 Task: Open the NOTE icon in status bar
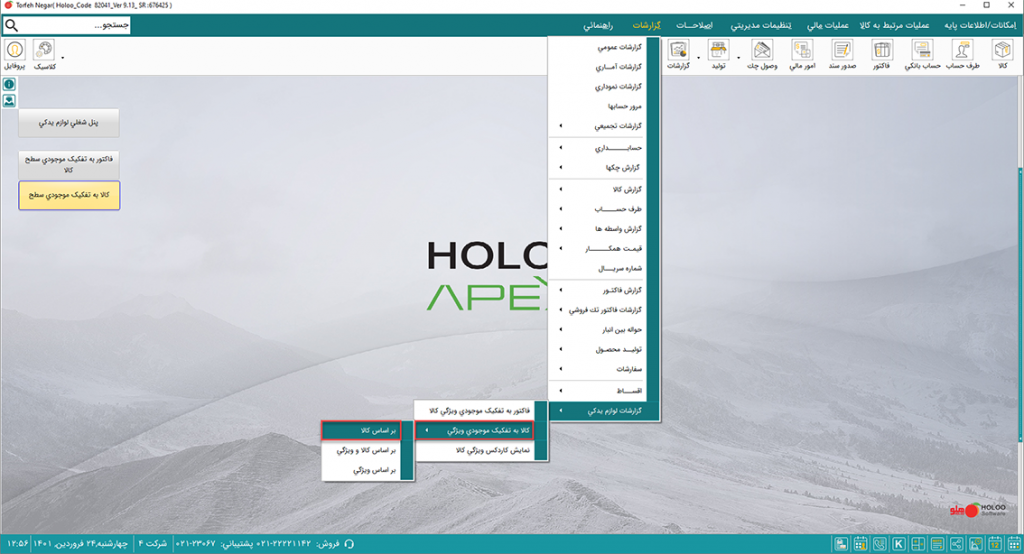coord(937,544)
